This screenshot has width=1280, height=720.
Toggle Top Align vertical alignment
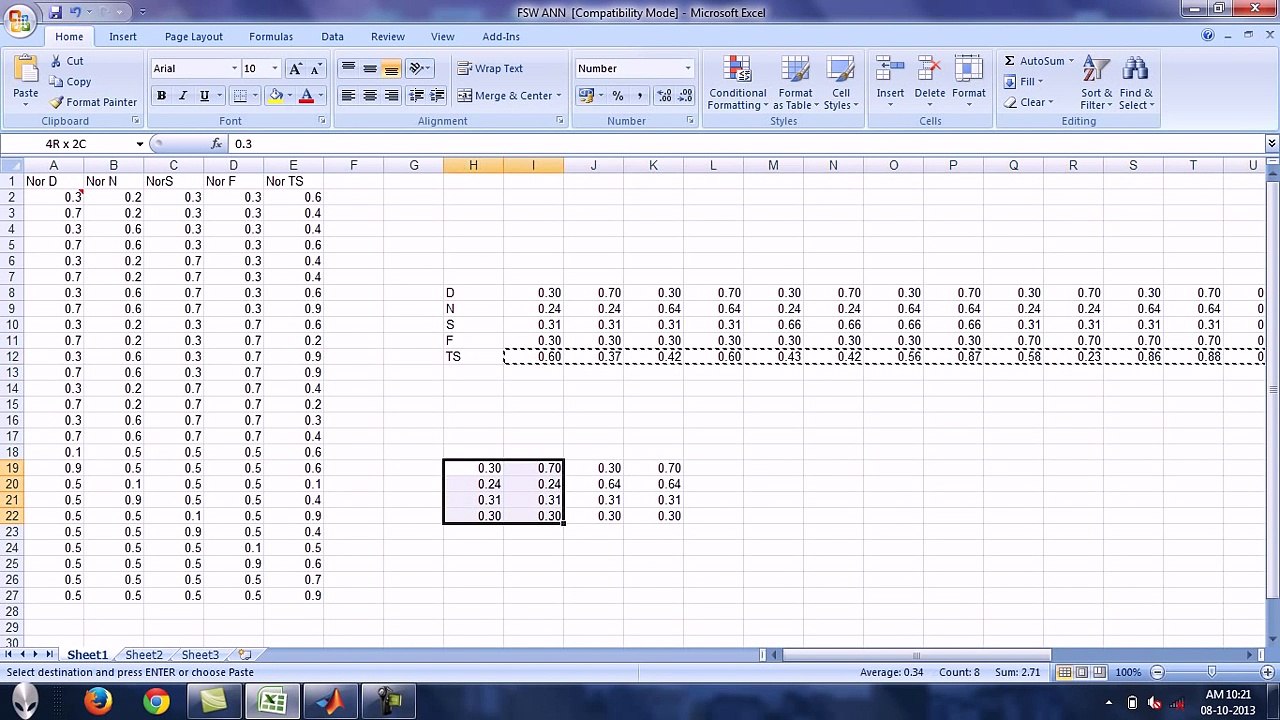pyautogui.click(x=348, y=69)
